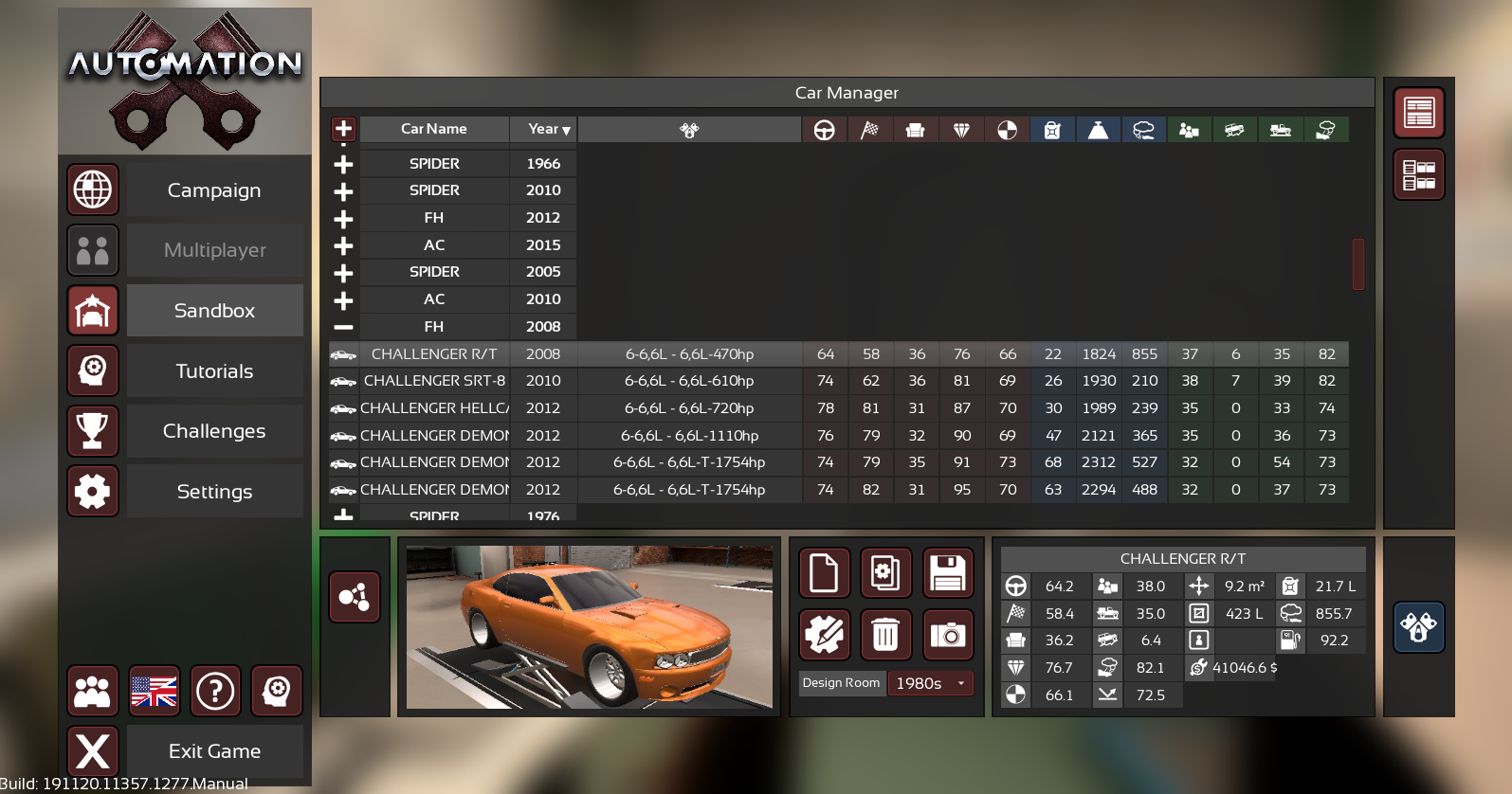Click the plus button in table header
Image resolution: width=1512 pixels, height=794 pixels.
point(343,129)
